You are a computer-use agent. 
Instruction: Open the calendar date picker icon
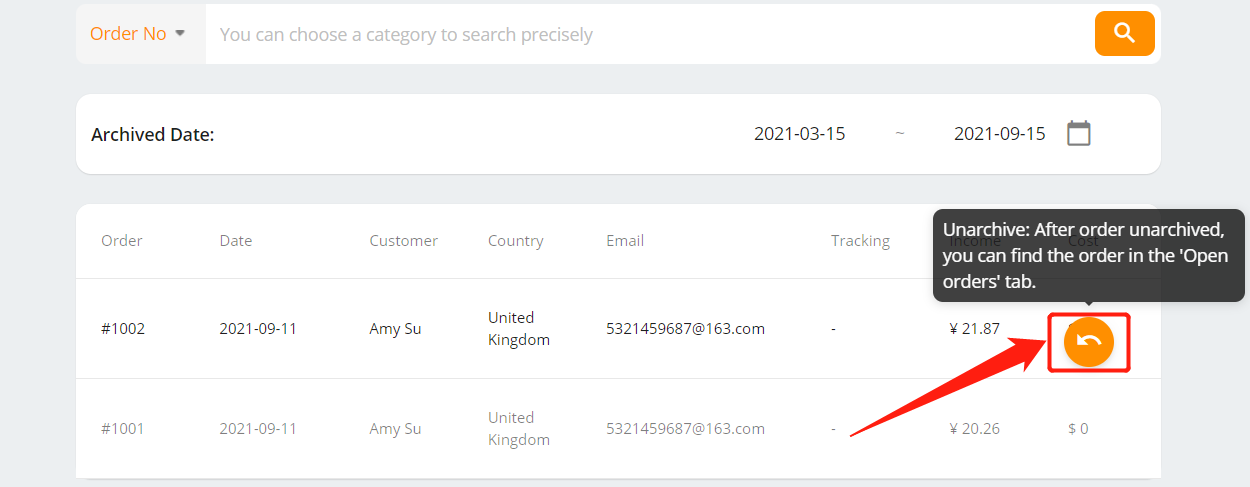[1078, 133]
